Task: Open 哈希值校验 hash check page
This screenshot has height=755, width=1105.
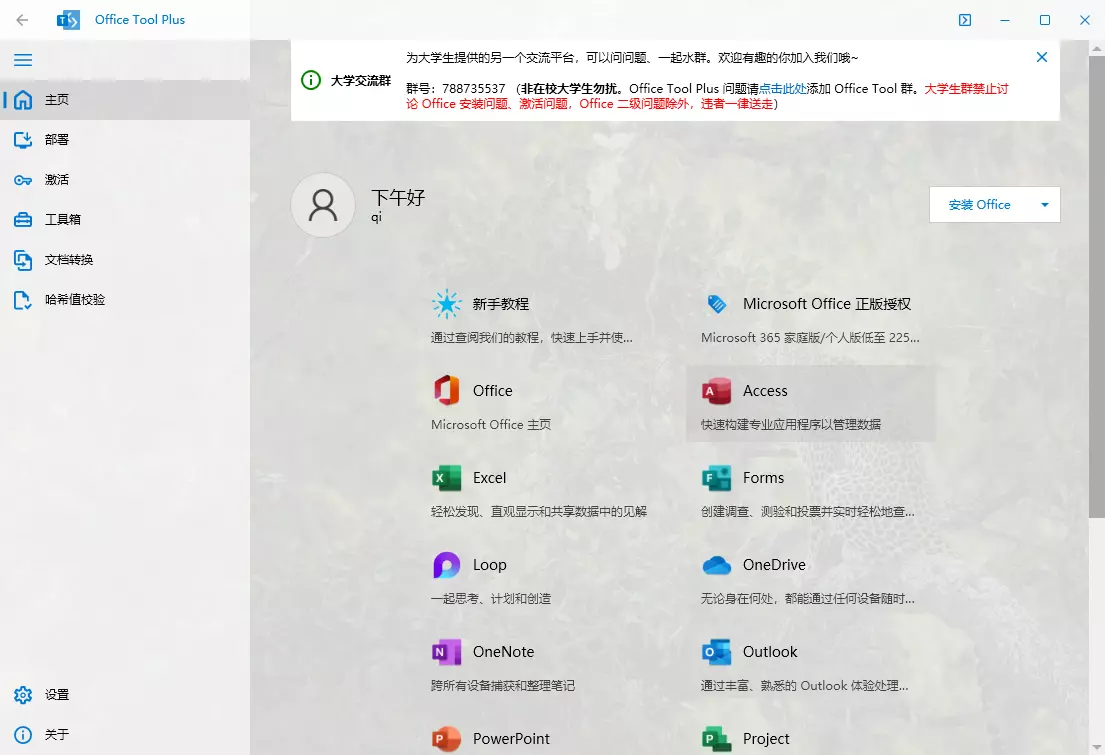Action: [74, 300]
